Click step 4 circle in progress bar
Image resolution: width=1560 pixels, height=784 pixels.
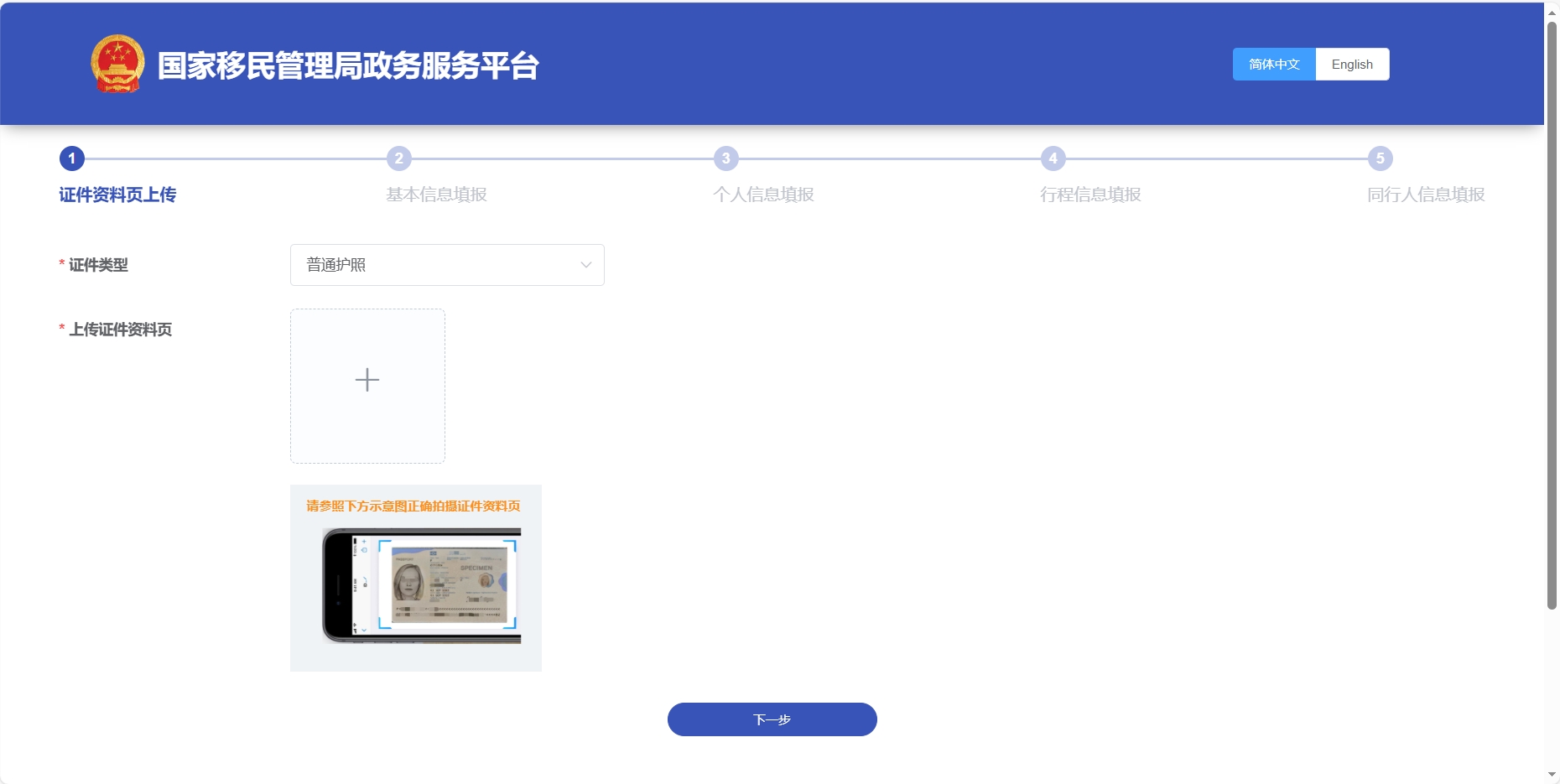(x=1053, y=158)
